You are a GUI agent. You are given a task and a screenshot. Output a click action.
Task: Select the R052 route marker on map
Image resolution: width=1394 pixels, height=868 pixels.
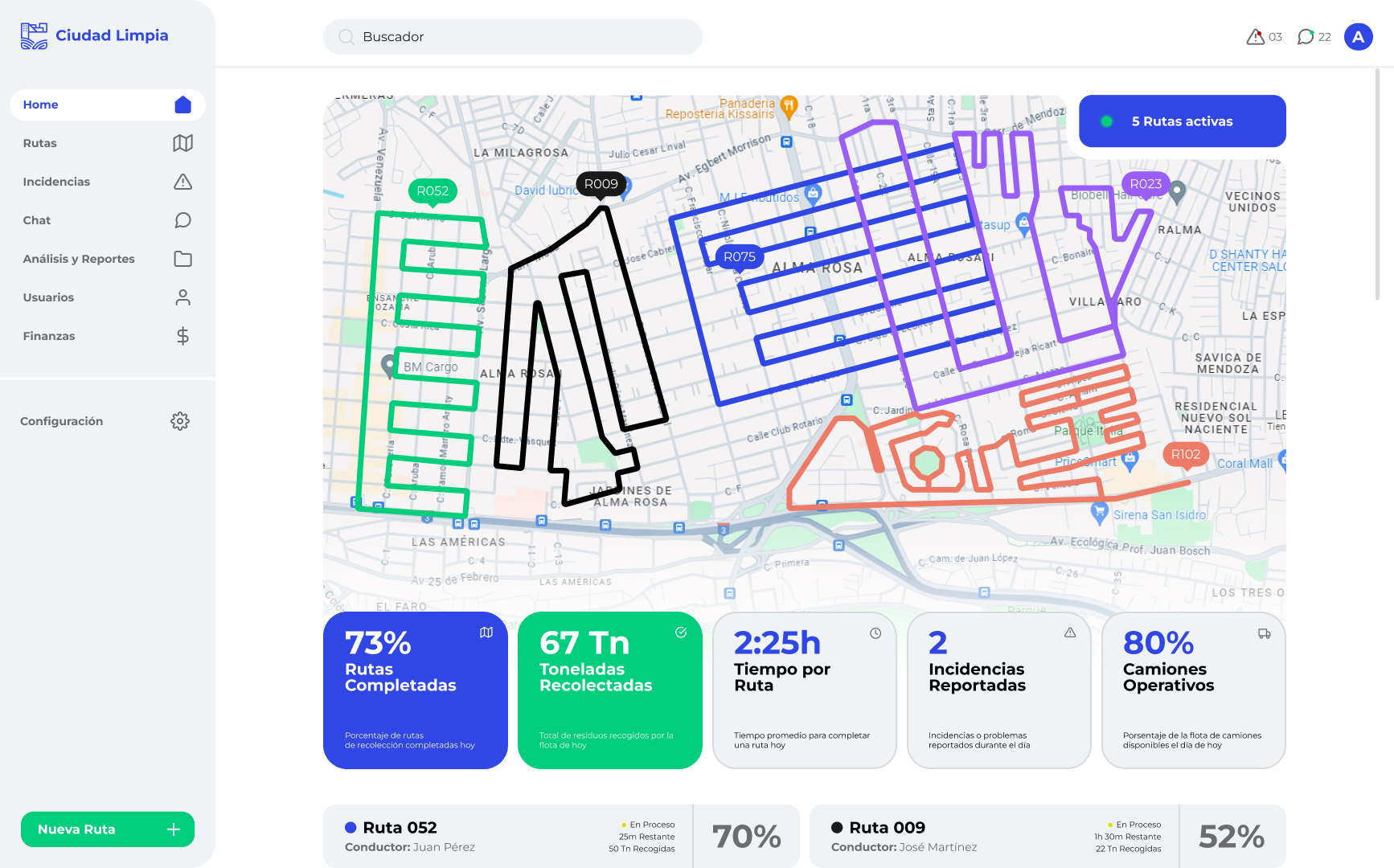(x=433, y=191)
